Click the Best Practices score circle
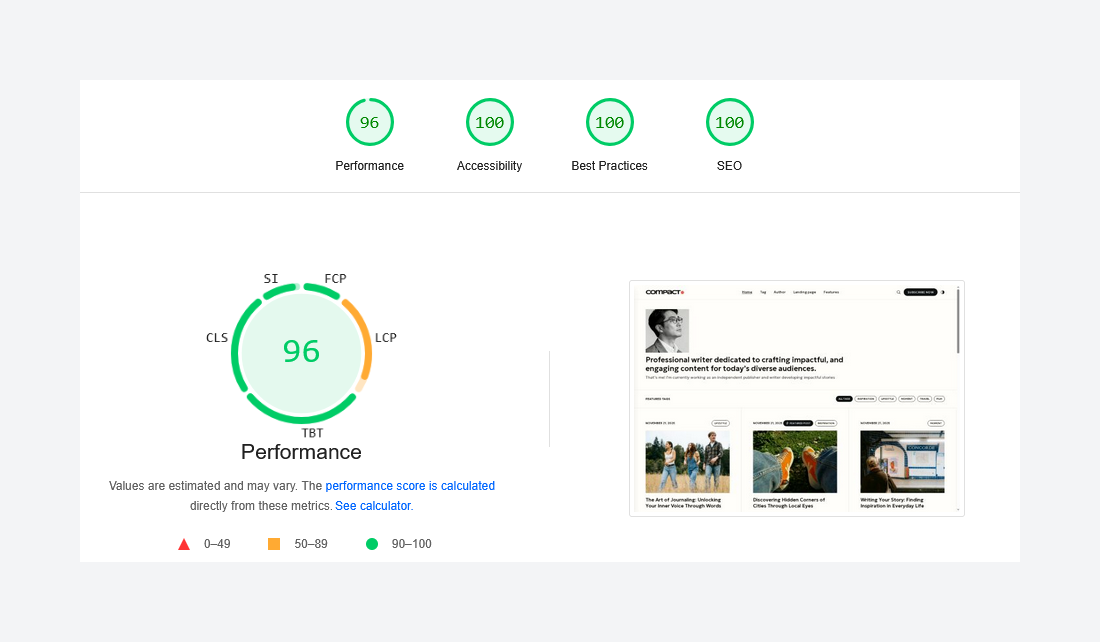The height and width of the screenshot is (642, 1100). 609,121
